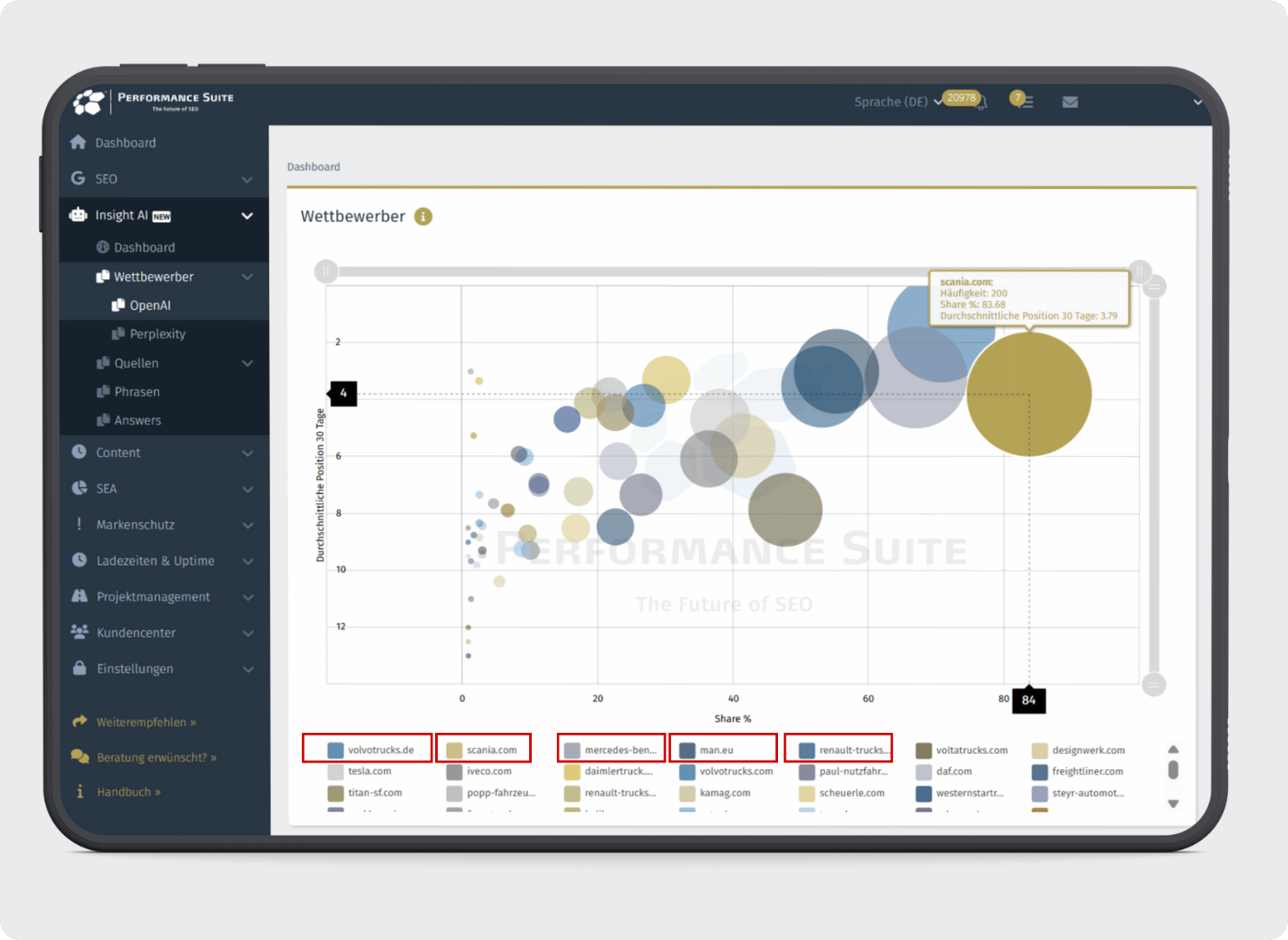The height and width of the screenshot is (940, 1288).
Task: Click the Insight AI robot icon
Action: 78,214
